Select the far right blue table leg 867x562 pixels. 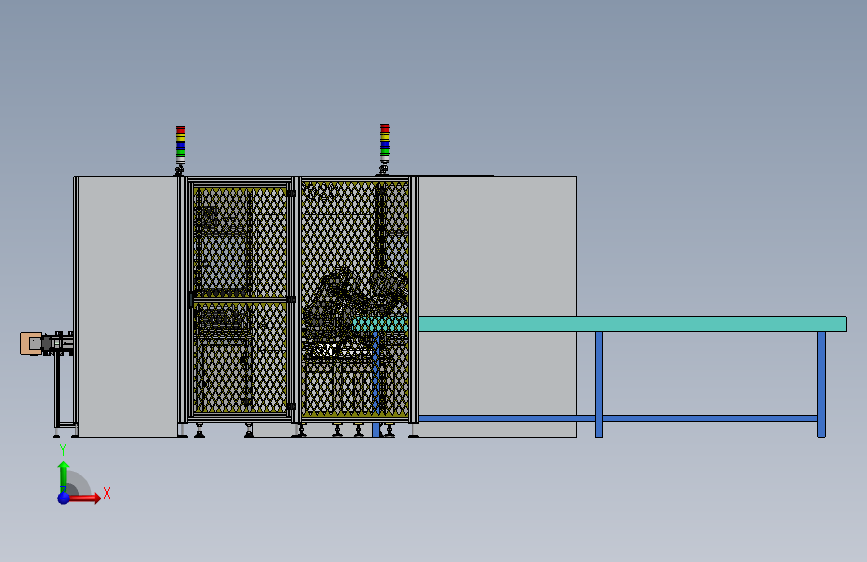(821, 384)
